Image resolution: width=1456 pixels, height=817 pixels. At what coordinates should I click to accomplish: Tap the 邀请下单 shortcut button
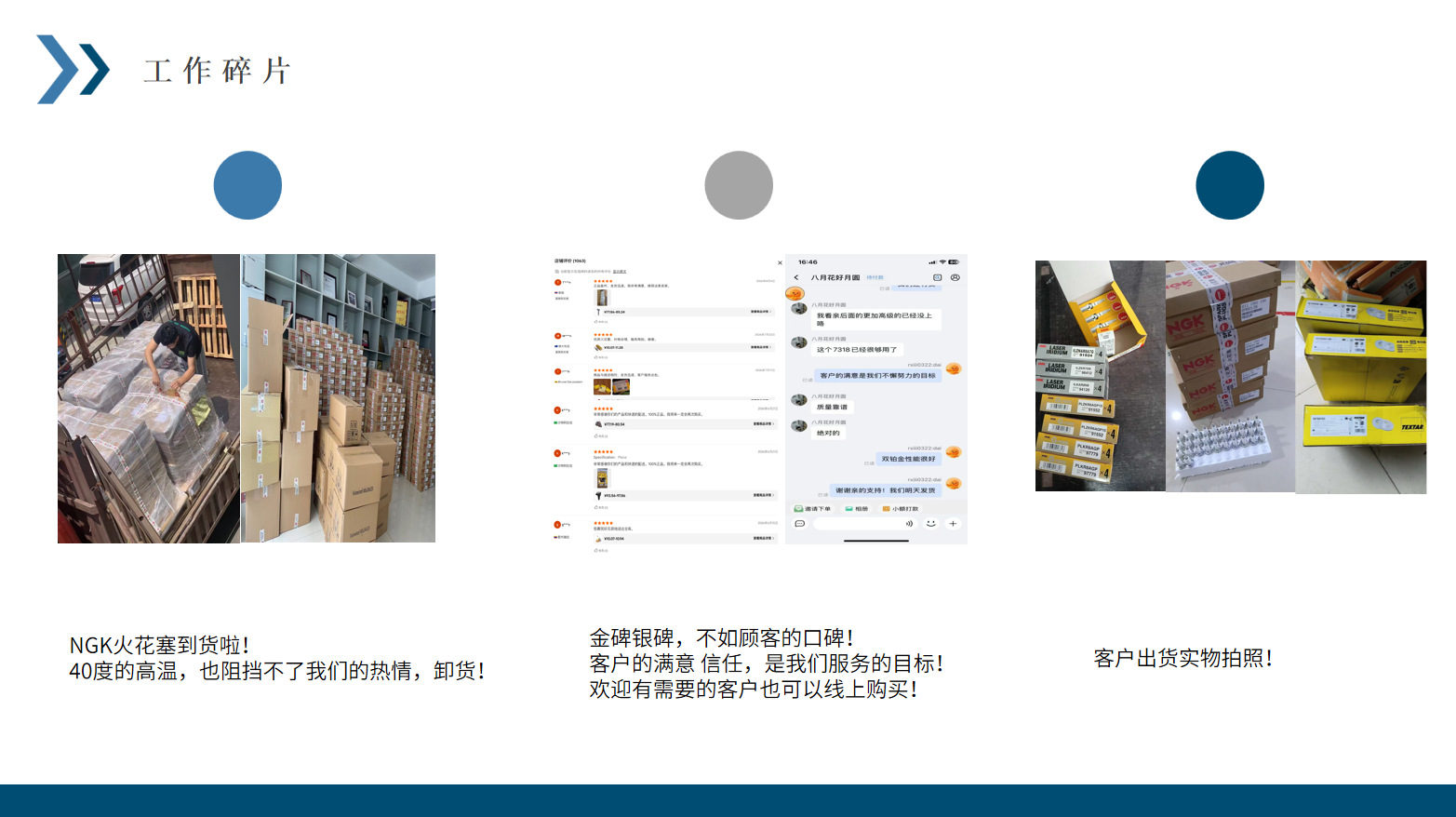812,509
